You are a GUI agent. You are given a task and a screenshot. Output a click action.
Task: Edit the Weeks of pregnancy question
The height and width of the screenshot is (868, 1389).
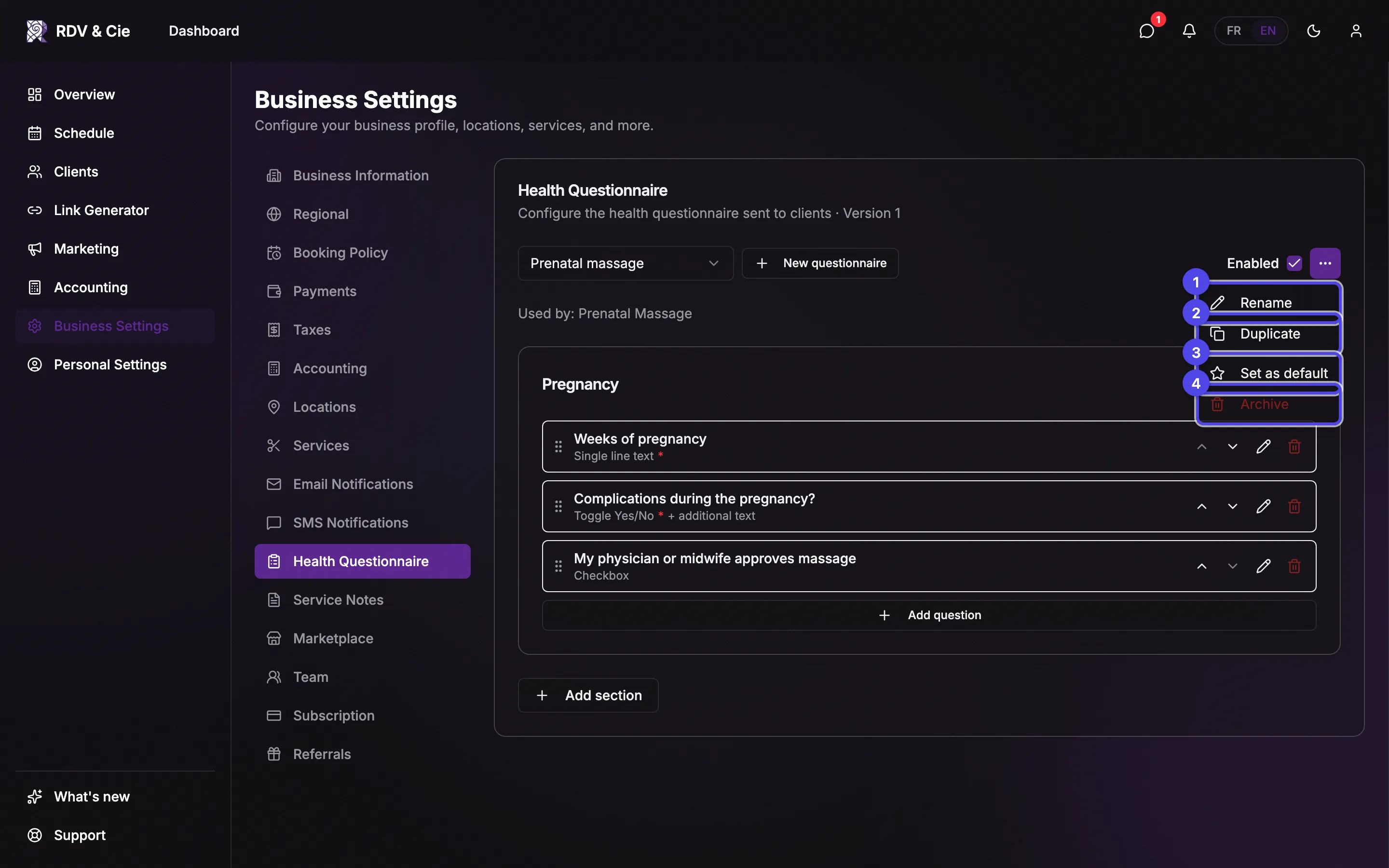(x=1263, y=447)
